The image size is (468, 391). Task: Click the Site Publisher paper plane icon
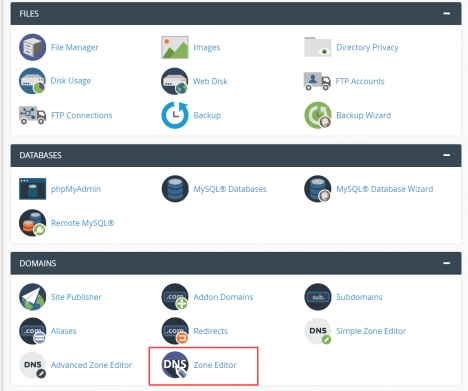pyautogui.click(x=32, y=297)
